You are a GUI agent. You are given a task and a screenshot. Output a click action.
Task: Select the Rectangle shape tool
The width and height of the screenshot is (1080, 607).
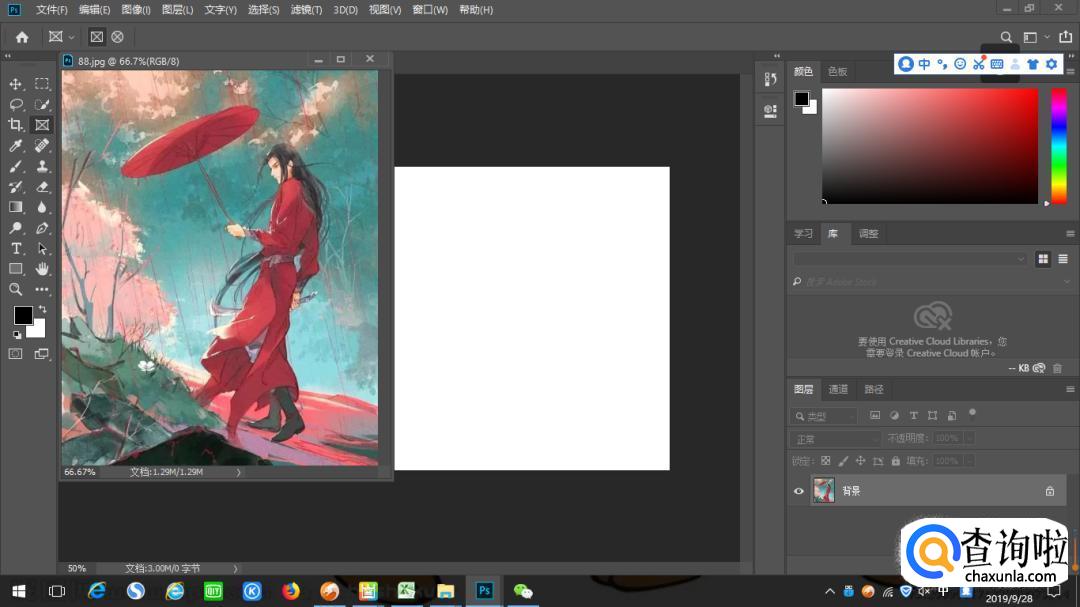tap(15, 269)
